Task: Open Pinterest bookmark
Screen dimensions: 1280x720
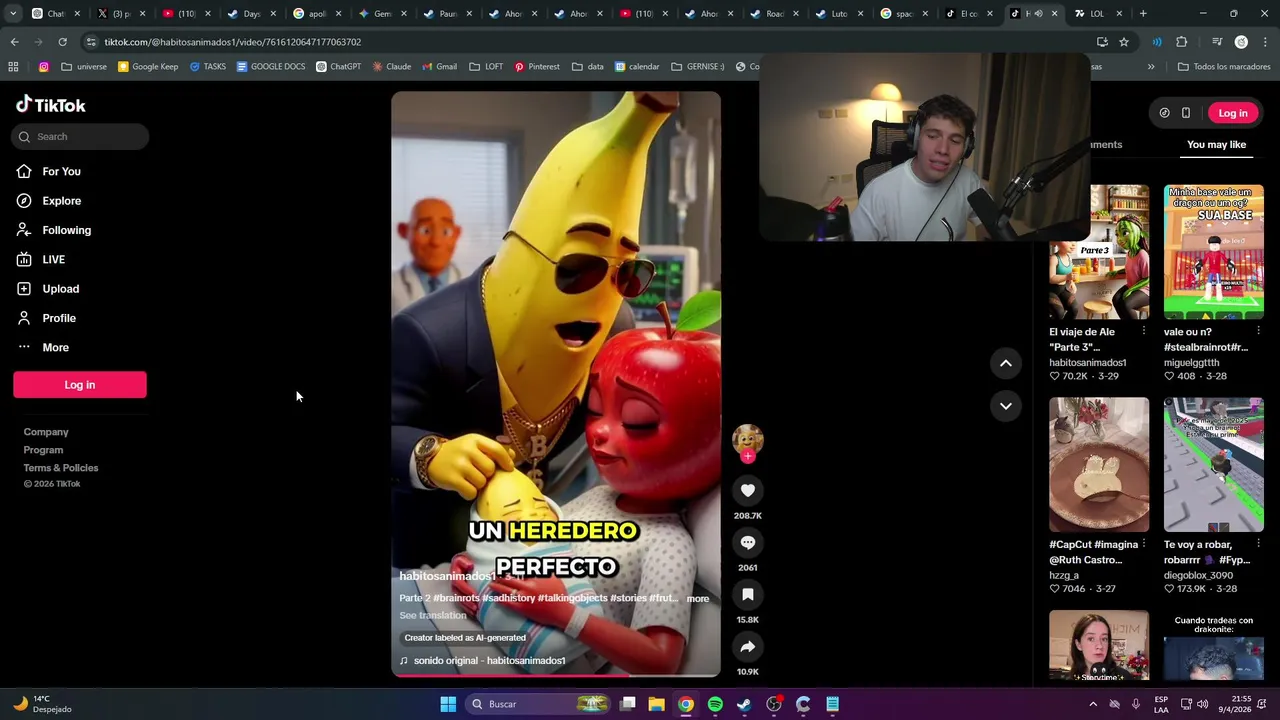Action: (537, 67)
